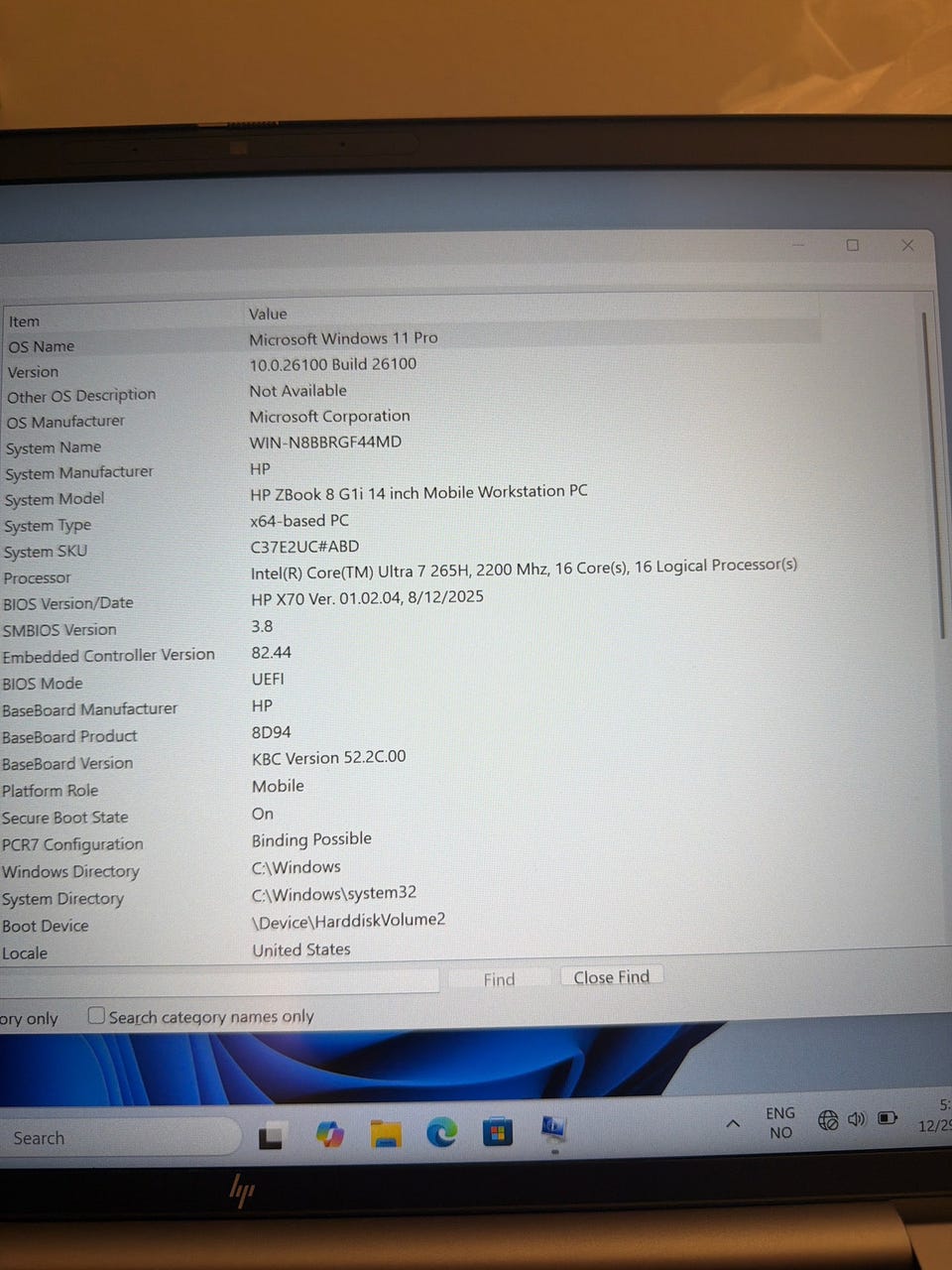This screenshot has width=952, height=1270.
Task: Open the network tray icon
Action: coord(828,1120)
